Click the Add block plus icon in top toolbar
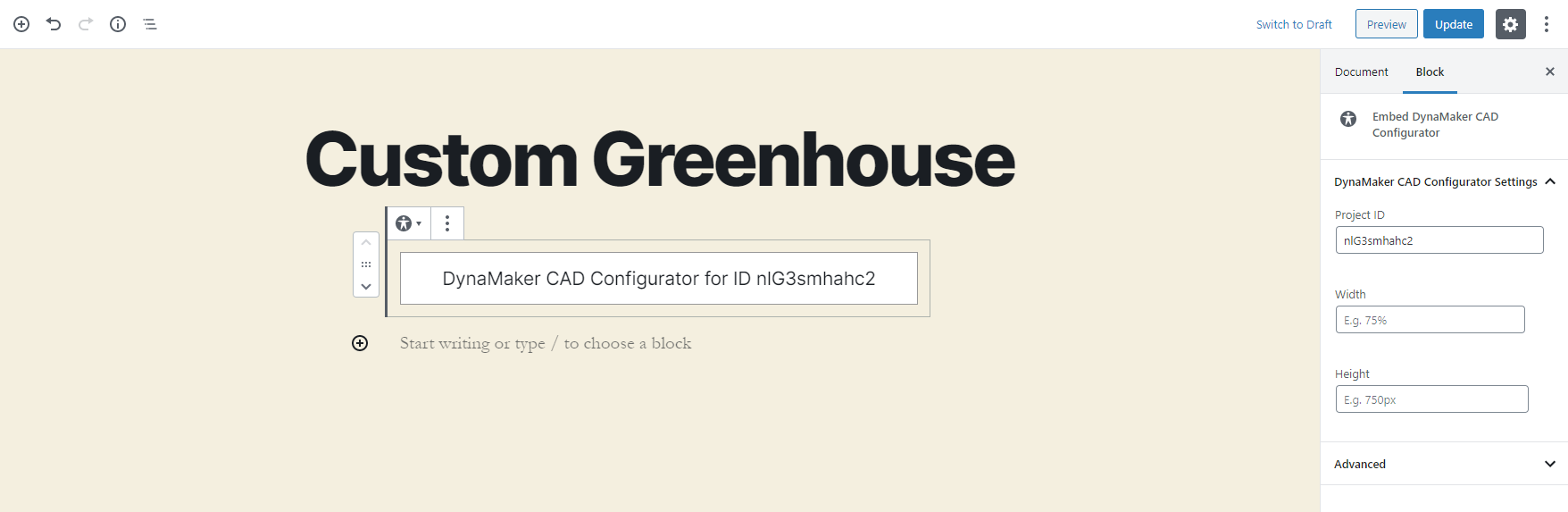1568x512 pixels. click(21, 24)
